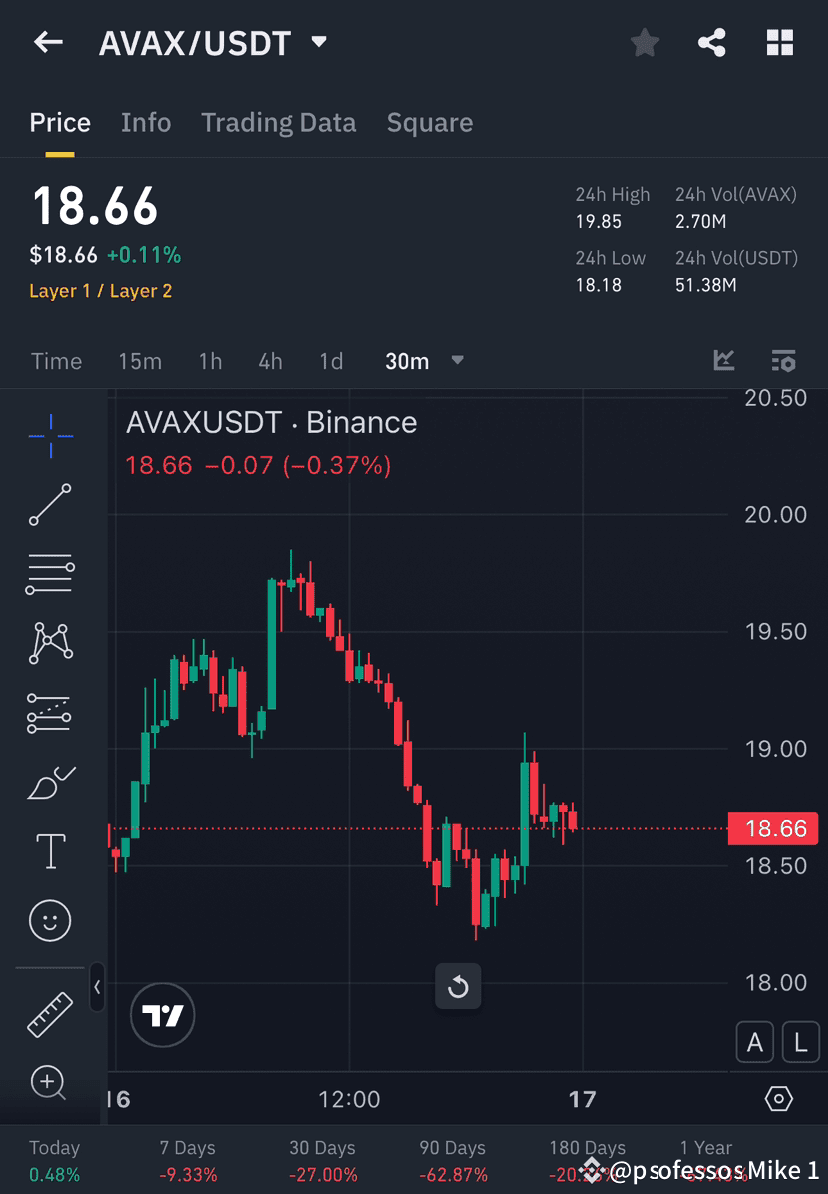Select the trend line drawing tool
This screenshot has height=1194, width=828.
tap(50, 505)
